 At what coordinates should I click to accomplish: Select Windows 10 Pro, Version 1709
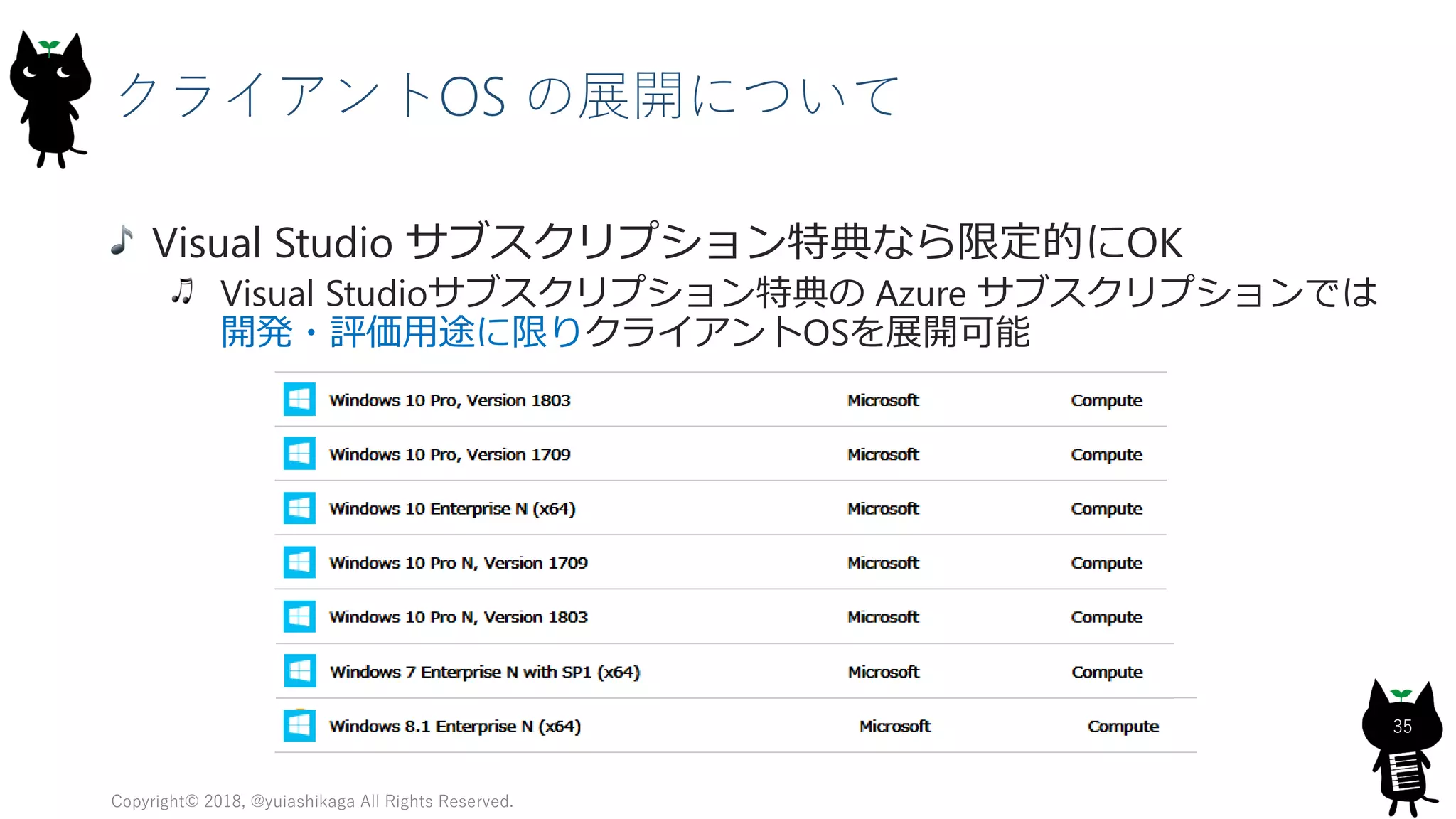click(x=450, y=454)
